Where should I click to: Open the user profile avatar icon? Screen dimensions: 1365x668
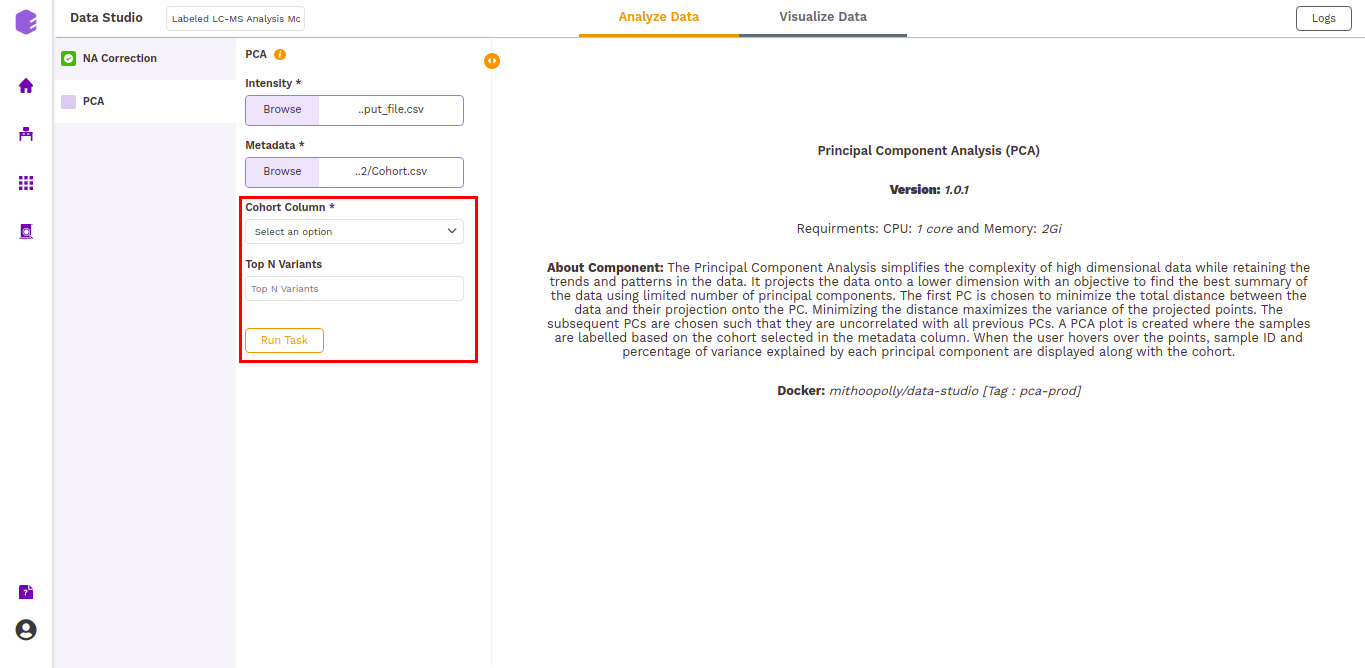tap(26, 630)
